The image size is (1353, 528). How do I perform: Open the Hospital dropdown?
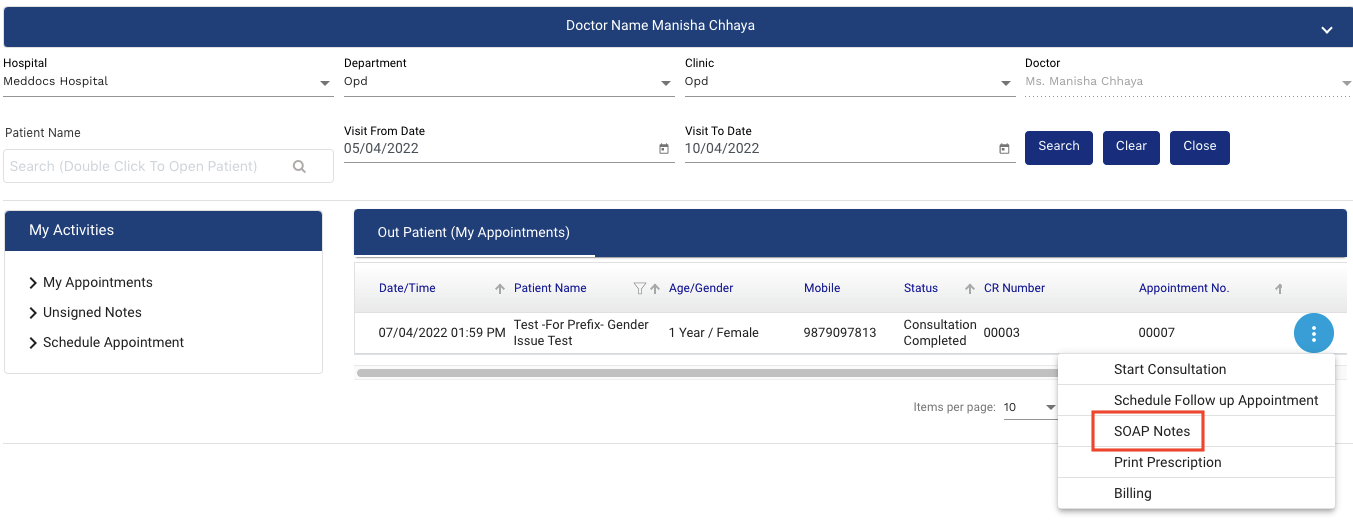tap(168, 82)
